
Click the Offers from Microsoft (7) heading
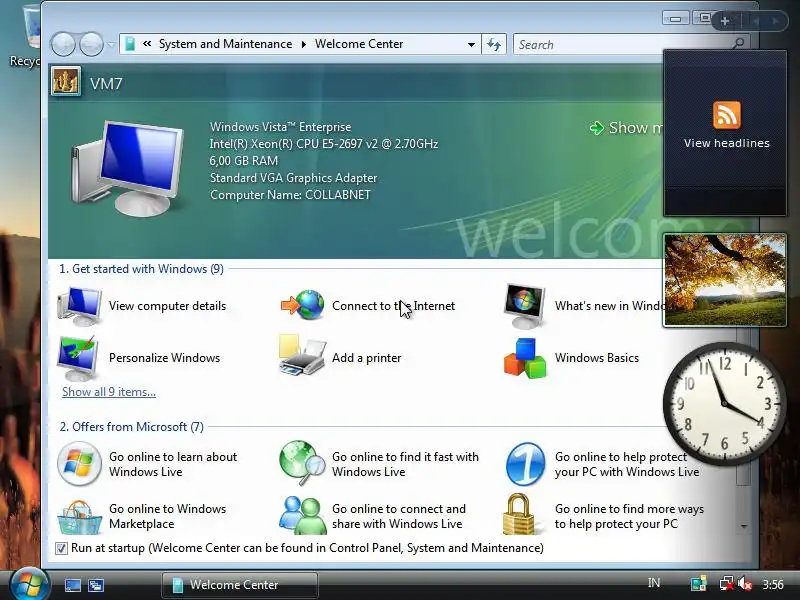click(132, 427)
